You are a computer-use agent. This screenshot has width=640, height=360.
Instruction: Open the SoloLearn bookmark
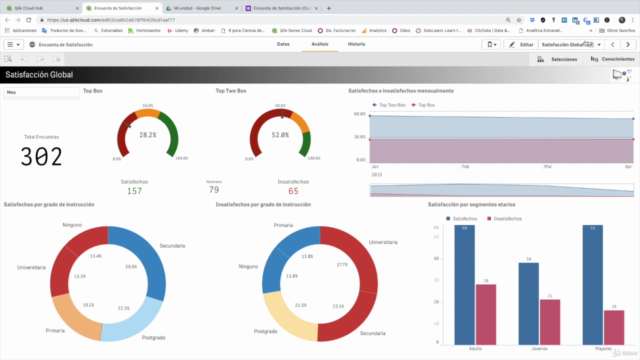coord(438,31)
